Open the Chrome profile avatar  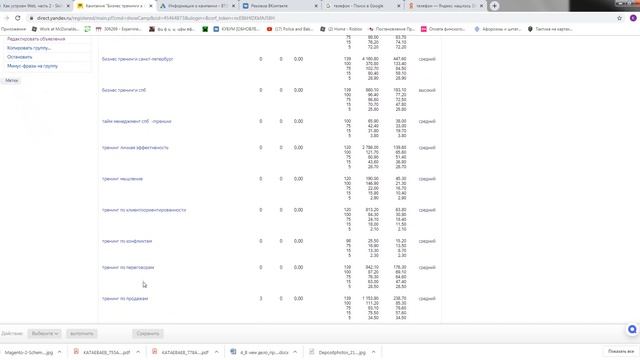pos(633,18)
